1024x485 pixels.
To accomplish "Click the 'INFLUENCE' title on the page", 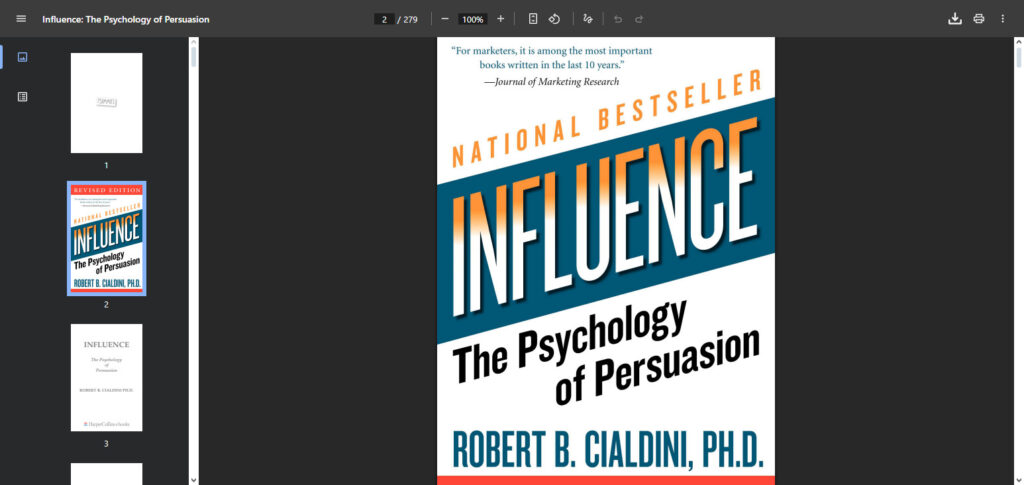I will (605, 219).
